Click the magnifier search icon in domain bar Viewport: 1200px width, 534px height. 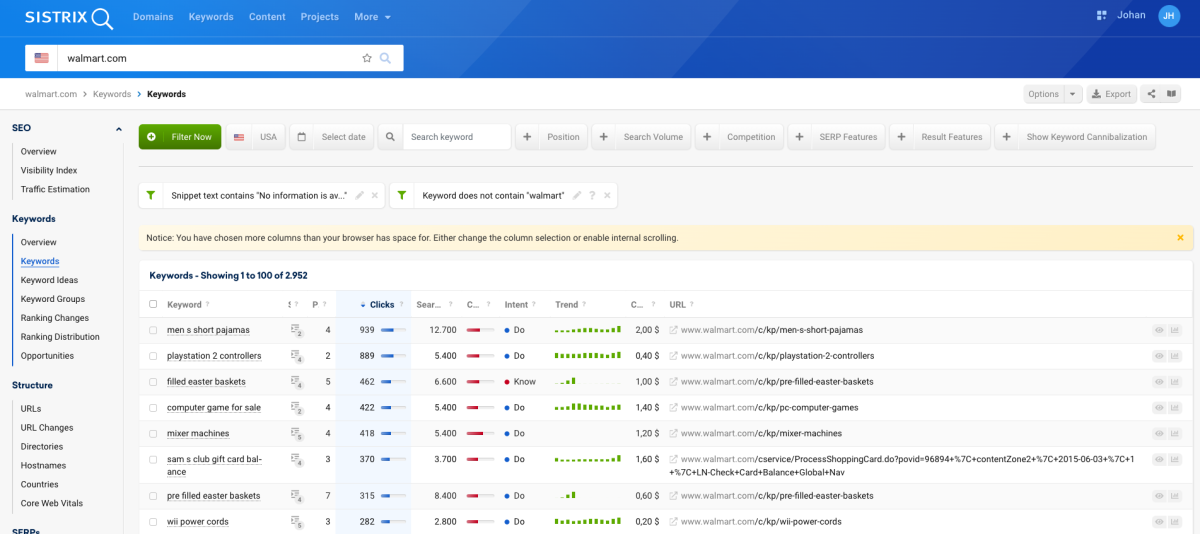coord(386,58)
